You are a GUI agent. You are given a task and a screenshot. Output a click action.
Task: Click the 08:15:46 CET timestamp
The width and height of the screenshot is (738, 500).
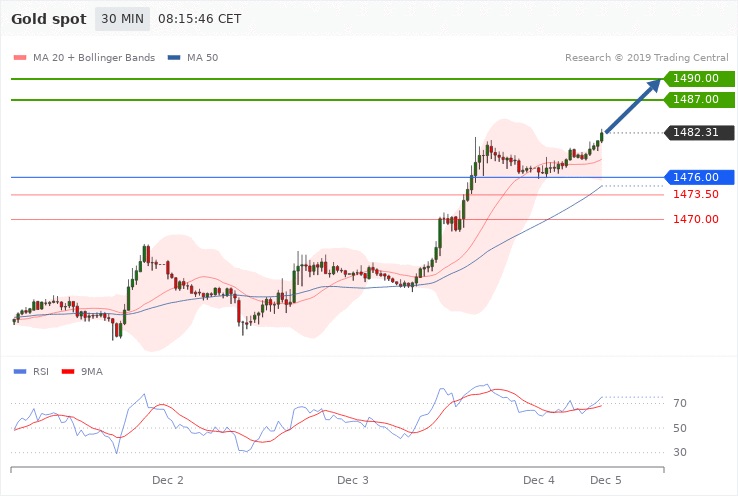(x=200, y=19)
